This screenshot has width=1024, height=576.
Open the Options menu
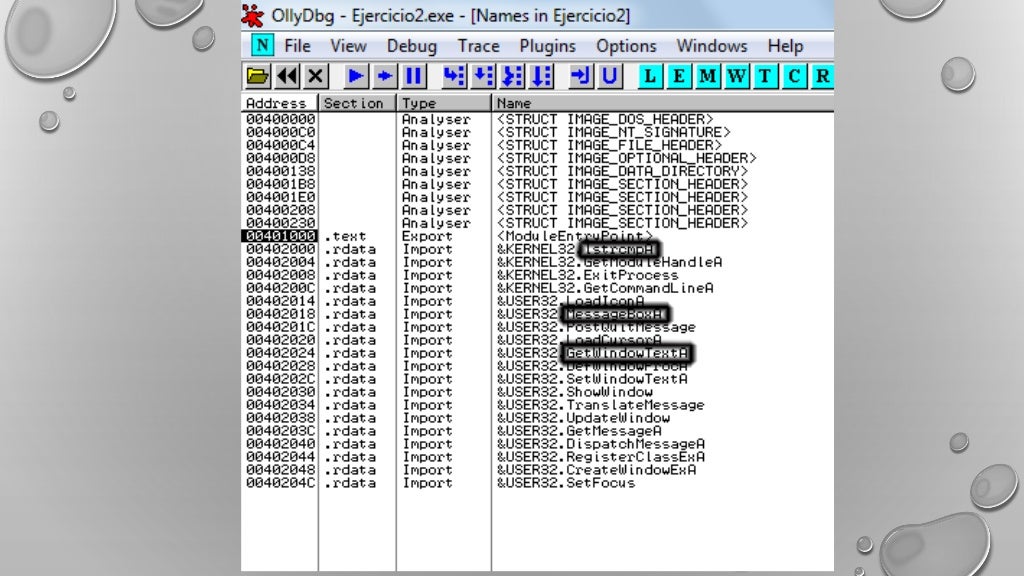pyautogui.click(x=626, y=46)
